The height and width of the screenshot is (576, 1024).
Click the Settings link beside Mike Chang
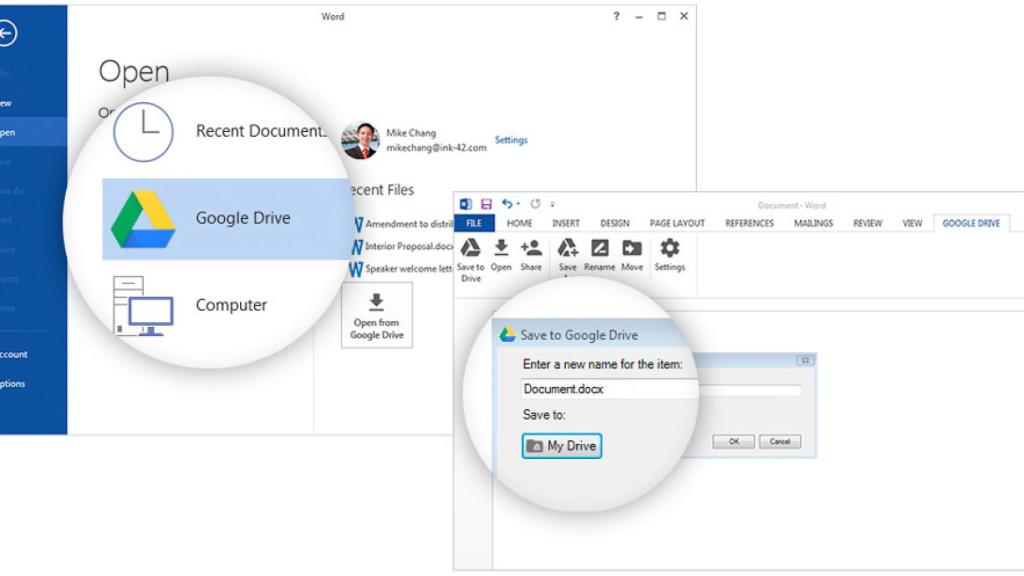click(x=510, y=140)
